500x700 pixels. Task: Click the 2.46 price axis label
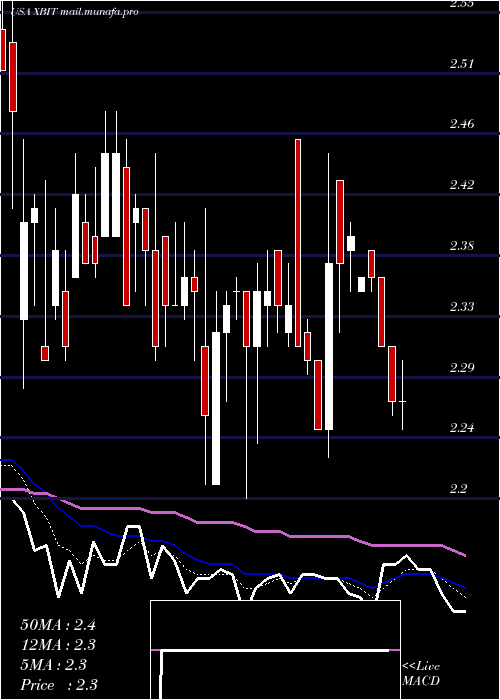click(462, 124)
